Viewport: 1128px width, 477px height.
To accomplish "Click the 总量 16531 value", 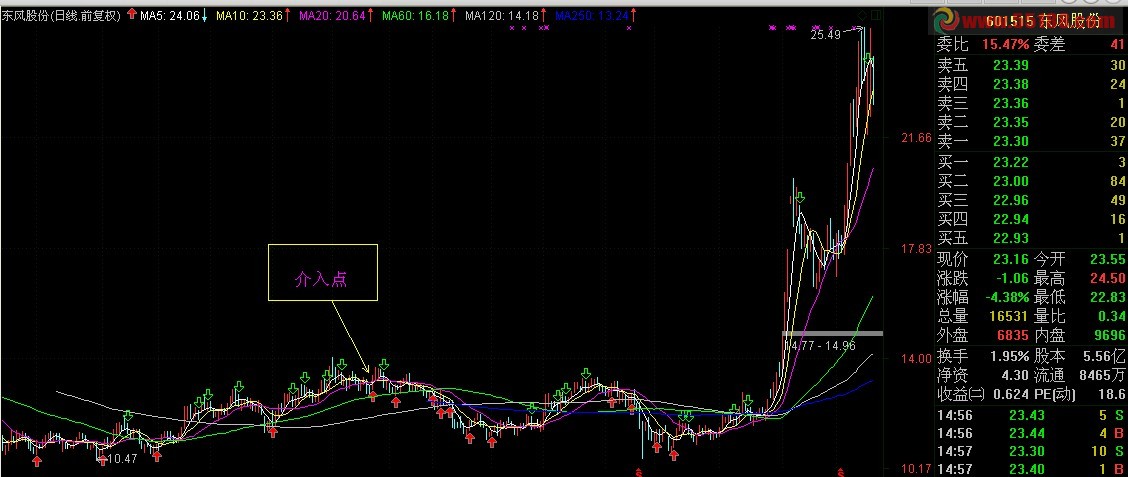I will coord(1009,316).
